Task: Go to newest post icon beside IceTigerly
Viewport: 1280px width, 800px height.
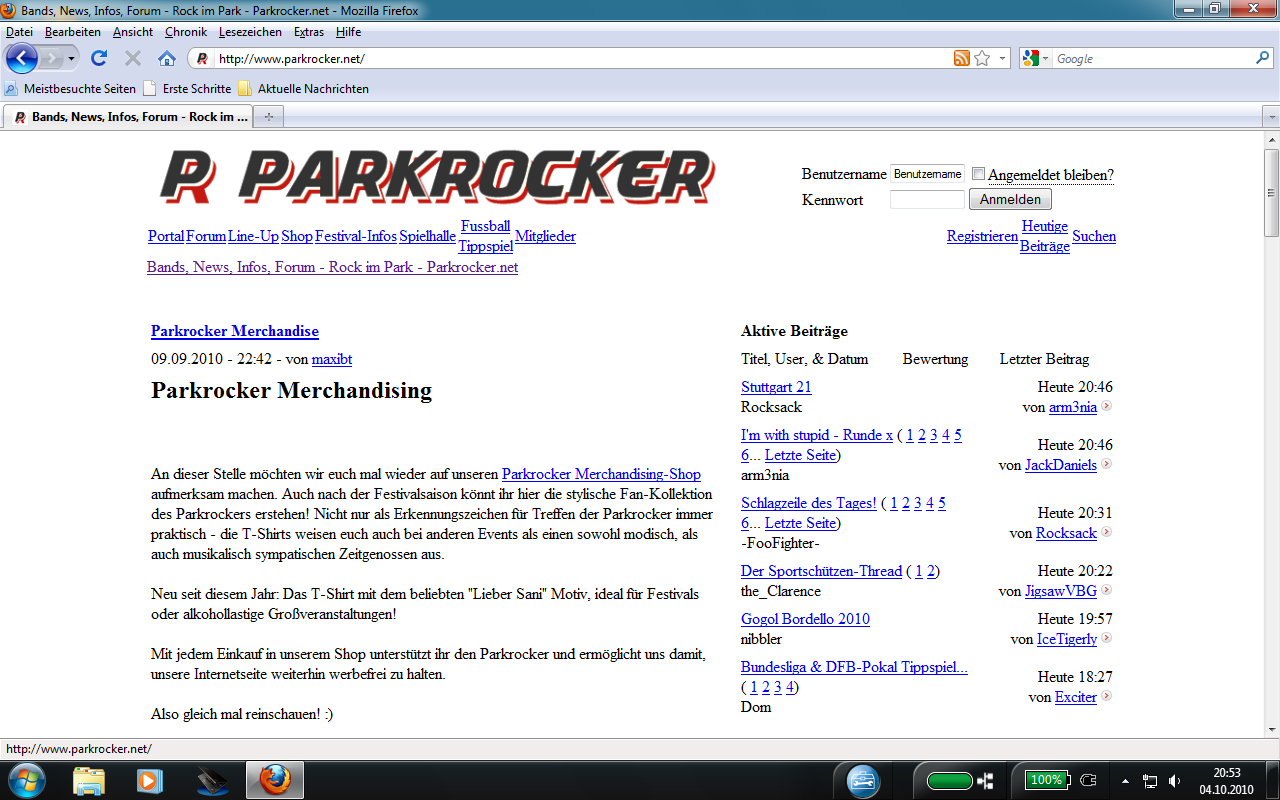Action: (x=1107, y=639)
